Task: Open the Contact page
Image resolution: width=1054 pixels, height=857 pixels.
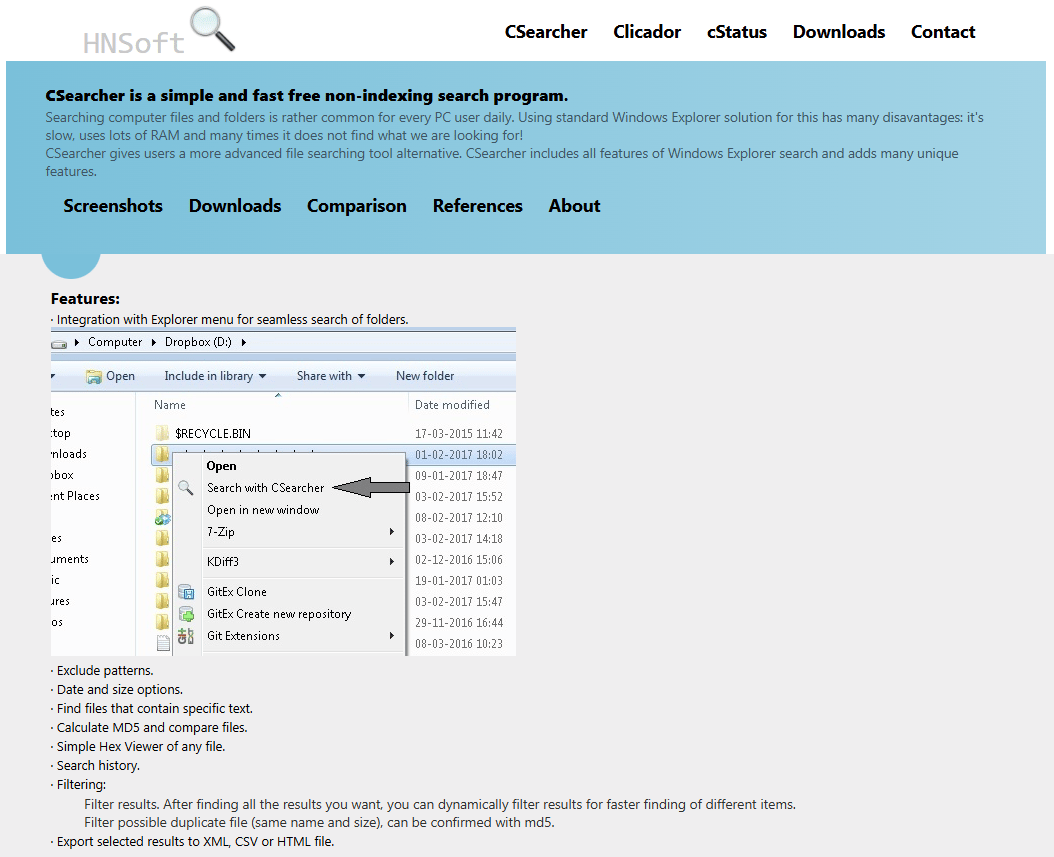Action: click(x=943, y=32)
